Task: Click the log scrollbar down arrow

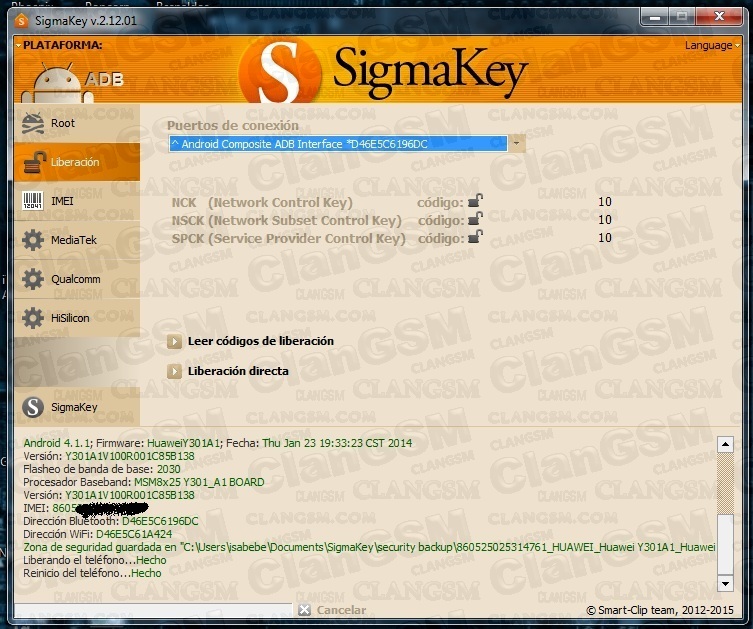Action: point(725,583)
